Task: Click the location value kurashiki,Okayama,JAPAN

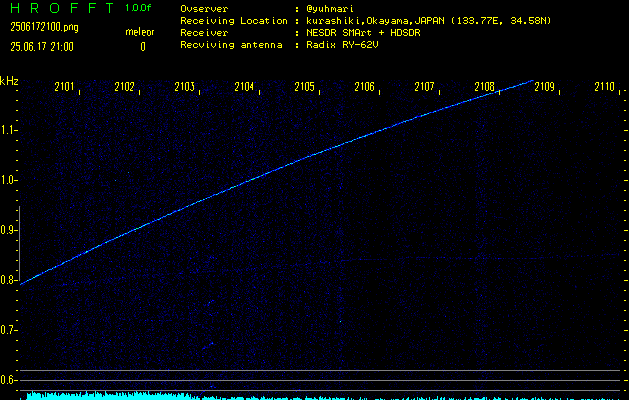Action: 375,21
